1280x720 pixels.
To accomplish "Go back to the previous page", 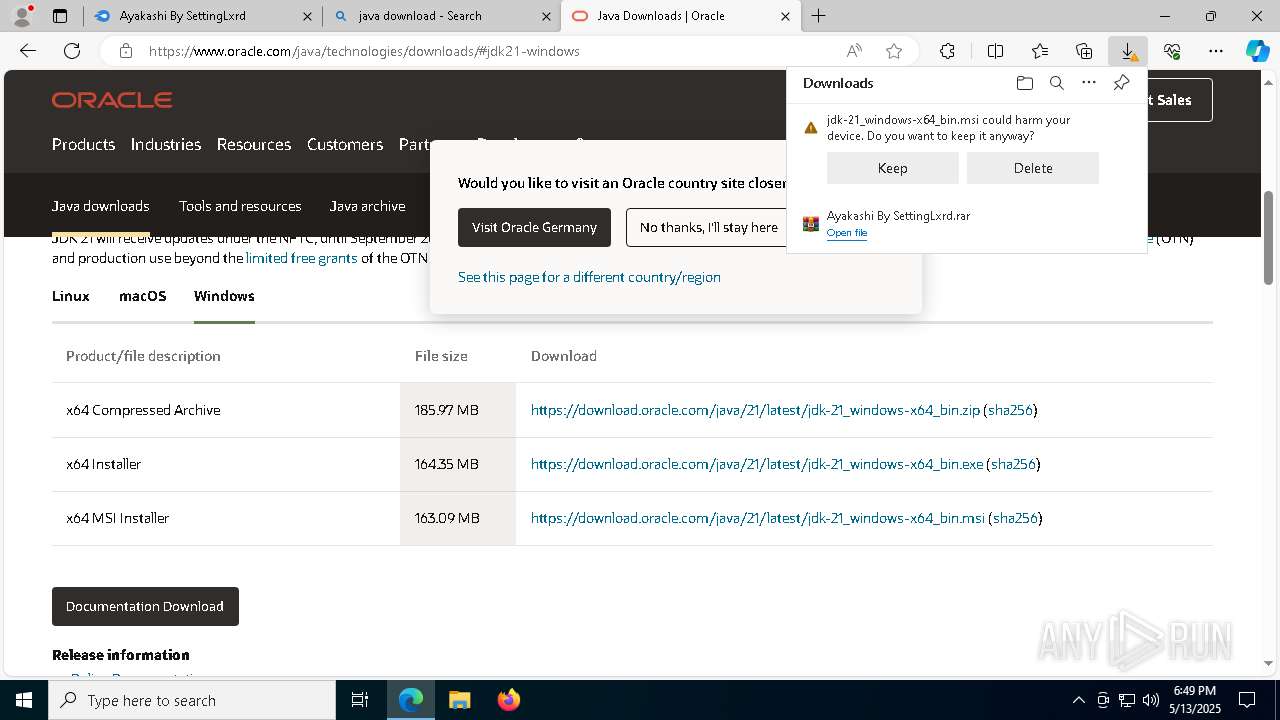I will pyautogui.click(x=28, y=51).
